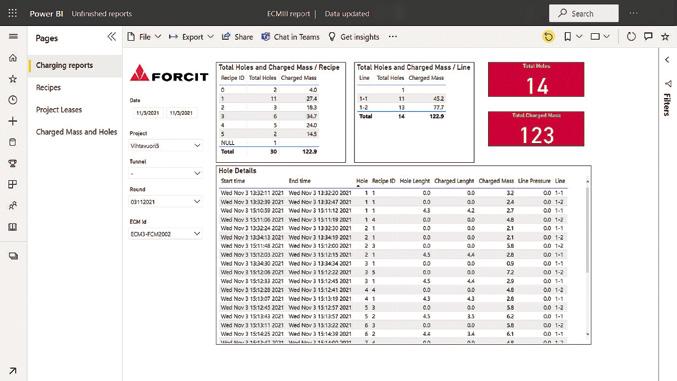This screenshot has width=677, height=381.
Task: Click the ECMIII report title
Action: (288, 13)
